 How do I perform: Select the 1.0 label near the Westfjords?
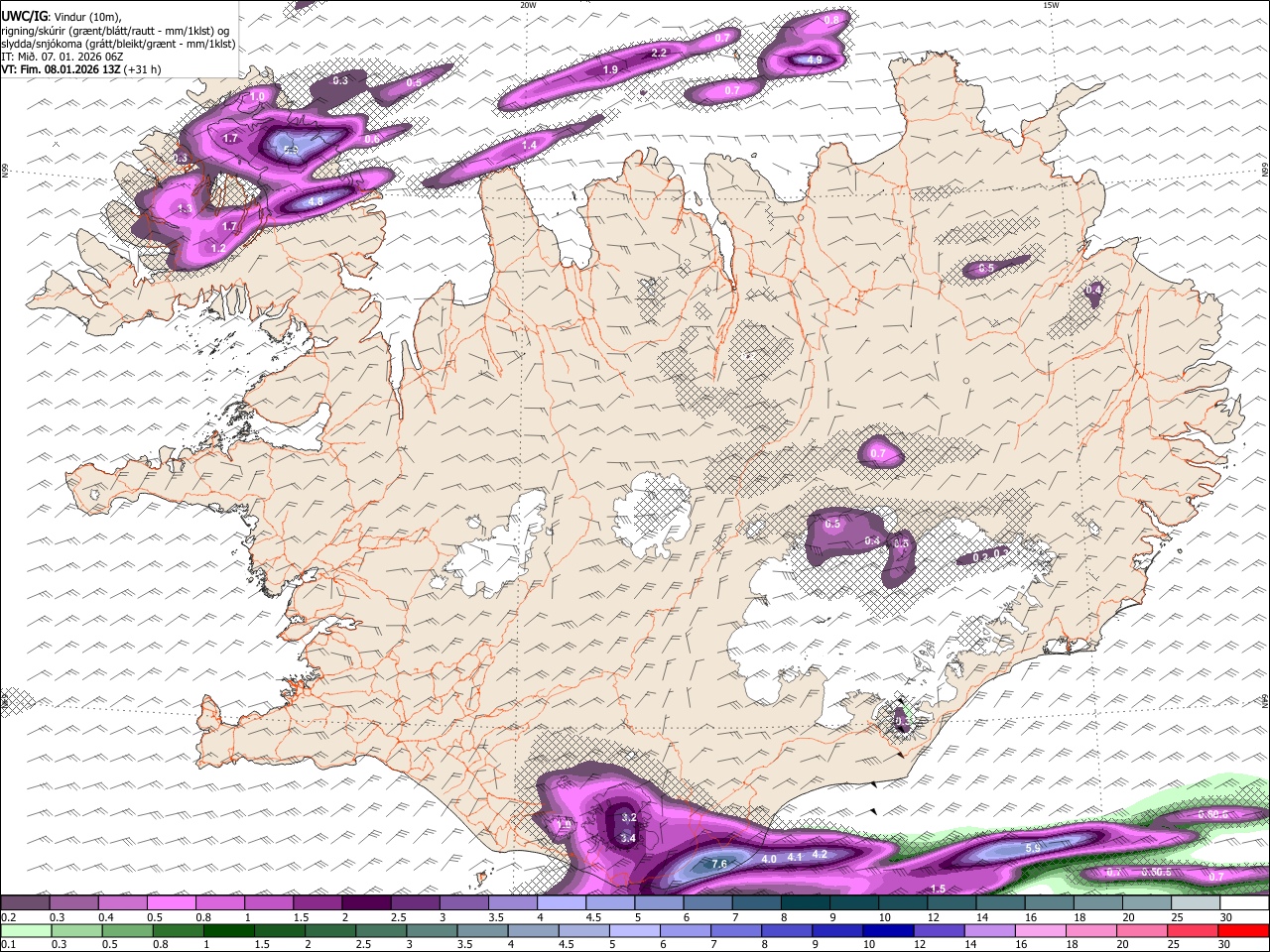tap(258, 96)
